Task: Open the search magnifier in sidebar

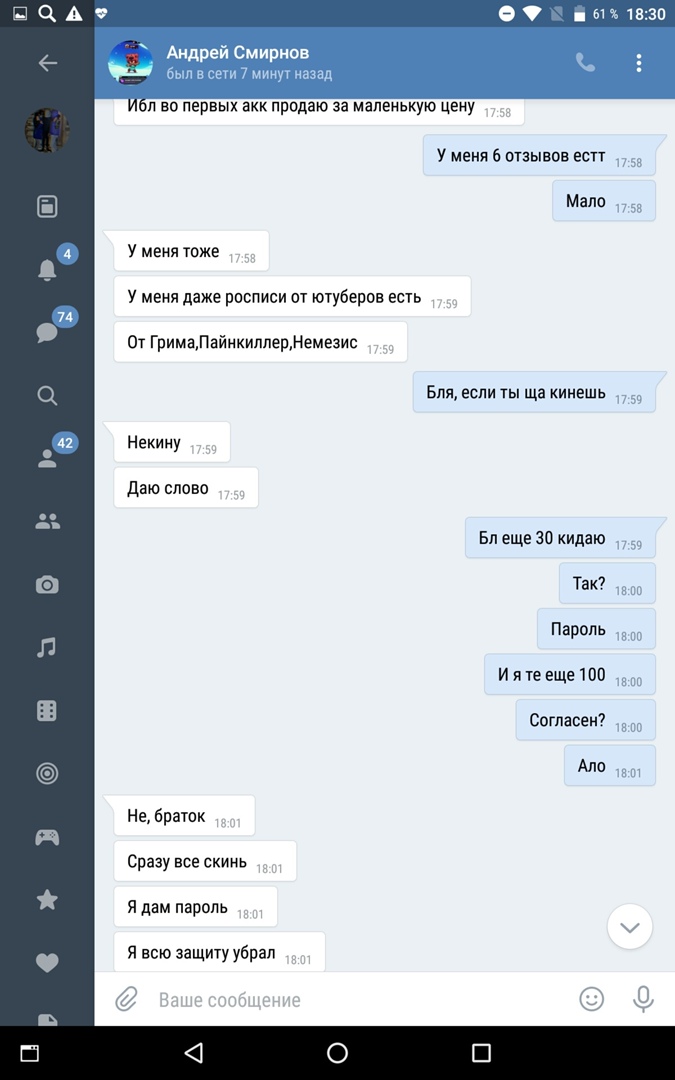Action: pyautogui.click(x=47, y=395)
